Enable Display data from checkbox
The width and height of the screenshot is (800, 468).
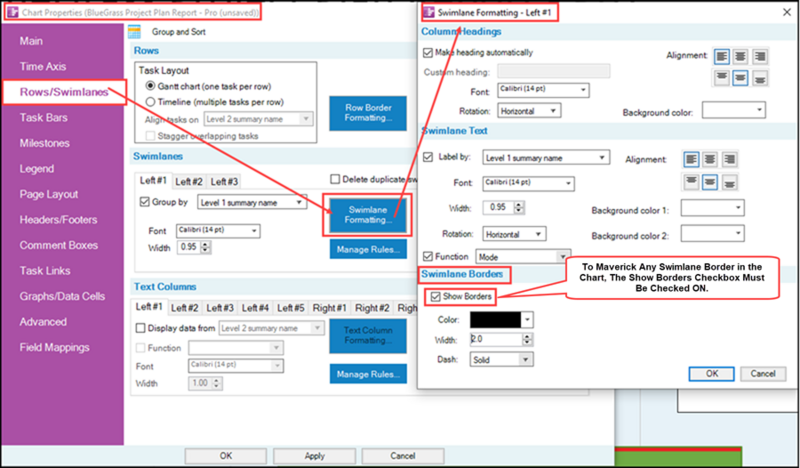click(x=140, y=328)
